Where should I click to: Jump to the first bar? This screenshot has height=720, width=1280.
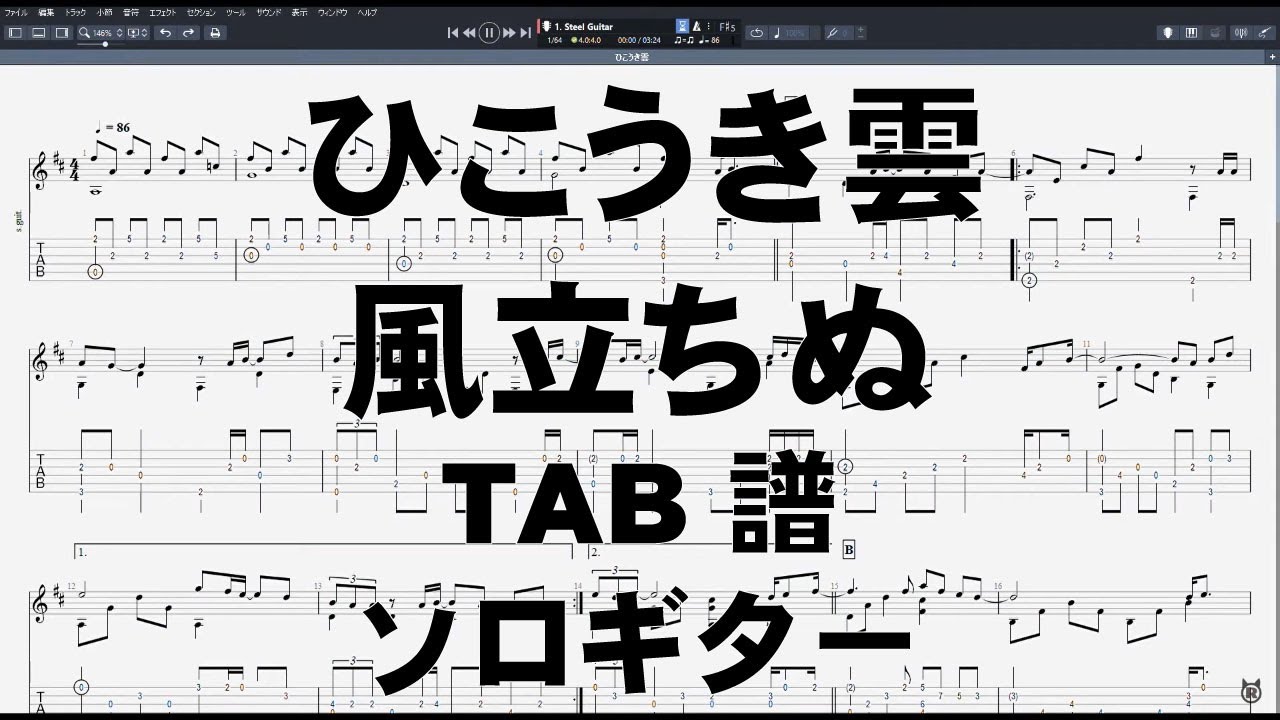pos(453,33)
